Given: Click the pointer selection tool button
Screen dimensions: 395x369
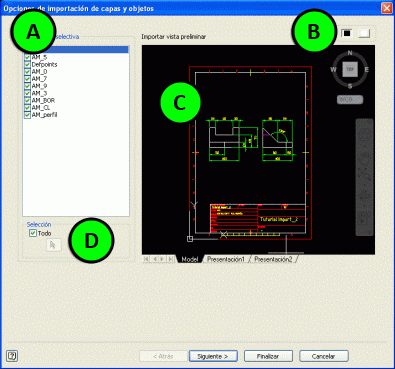Looking at the screenshot, I should (x=53, y=245).
